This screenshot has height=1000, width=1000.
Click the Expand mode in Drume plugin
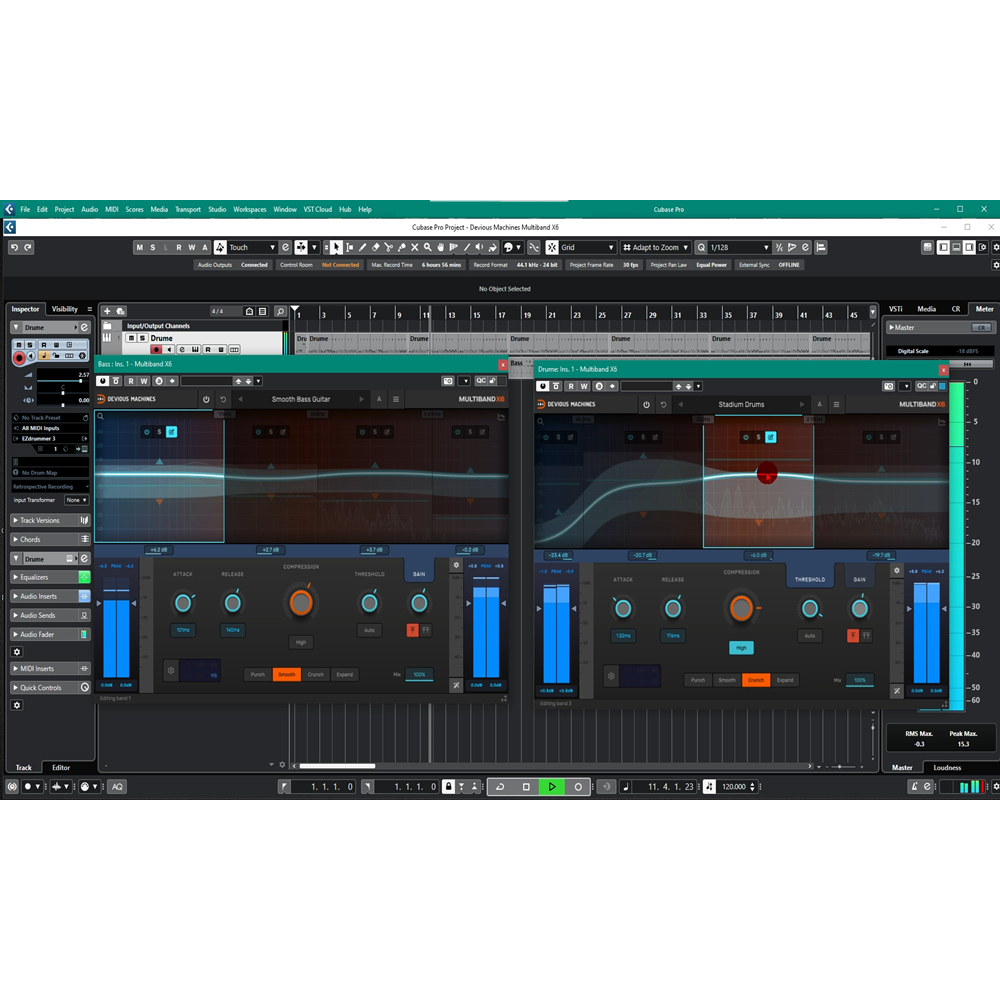(x=785, y=680)
